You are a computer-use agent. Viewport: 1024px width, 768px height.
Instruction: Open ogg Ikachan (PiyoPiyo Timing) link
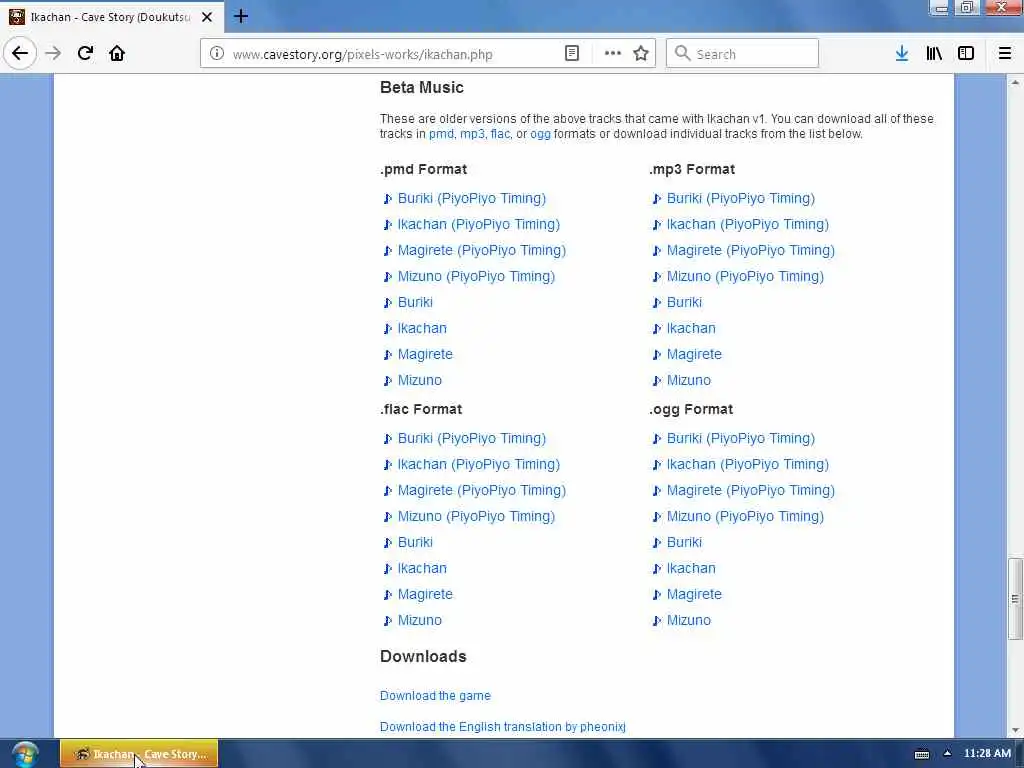point(748,465)
